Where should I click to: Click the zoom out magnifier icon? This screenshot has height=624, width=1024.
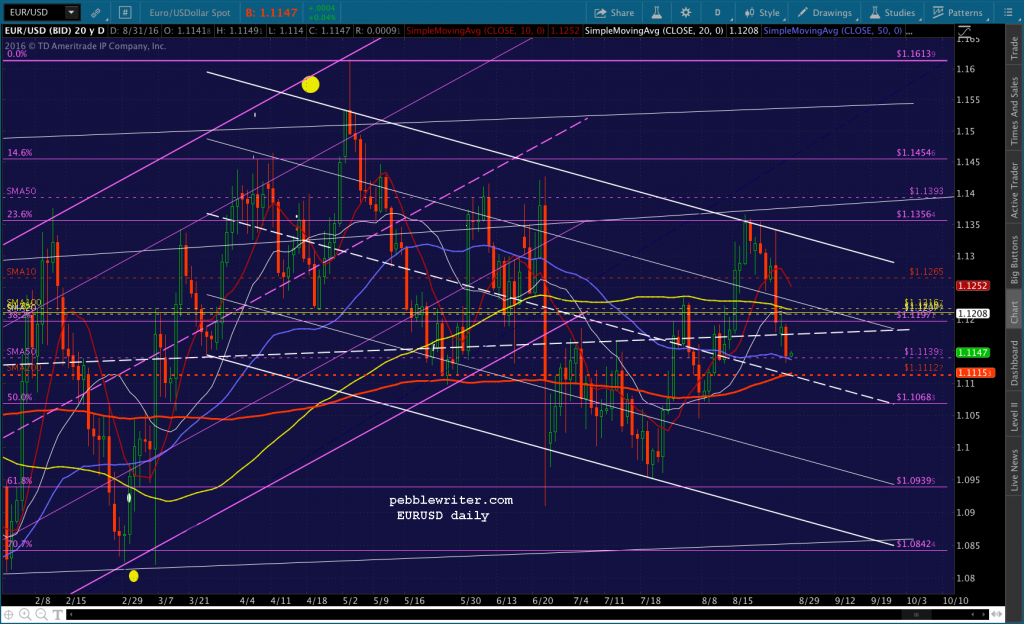point(41,614)
